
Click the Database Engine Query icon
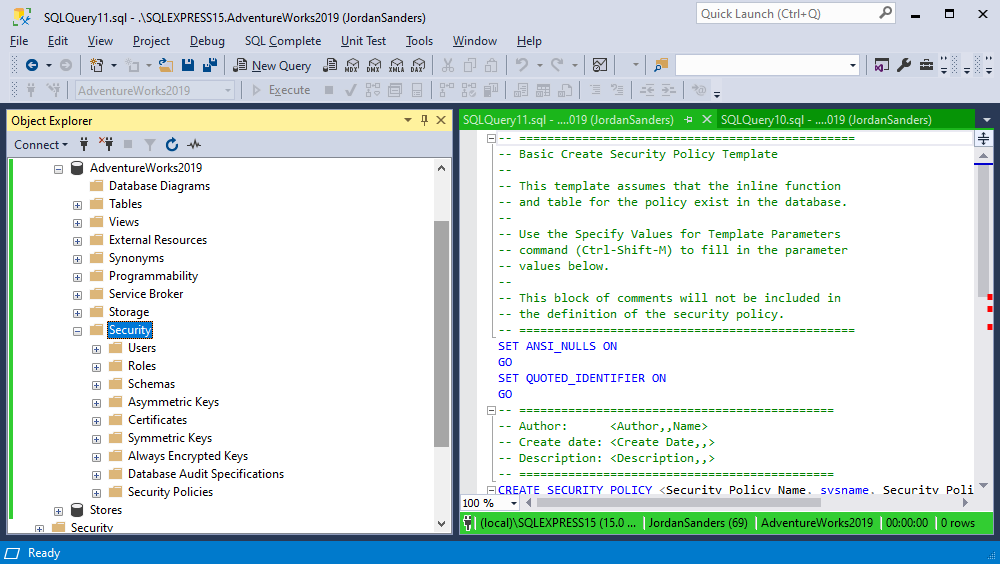coord(330,65)
